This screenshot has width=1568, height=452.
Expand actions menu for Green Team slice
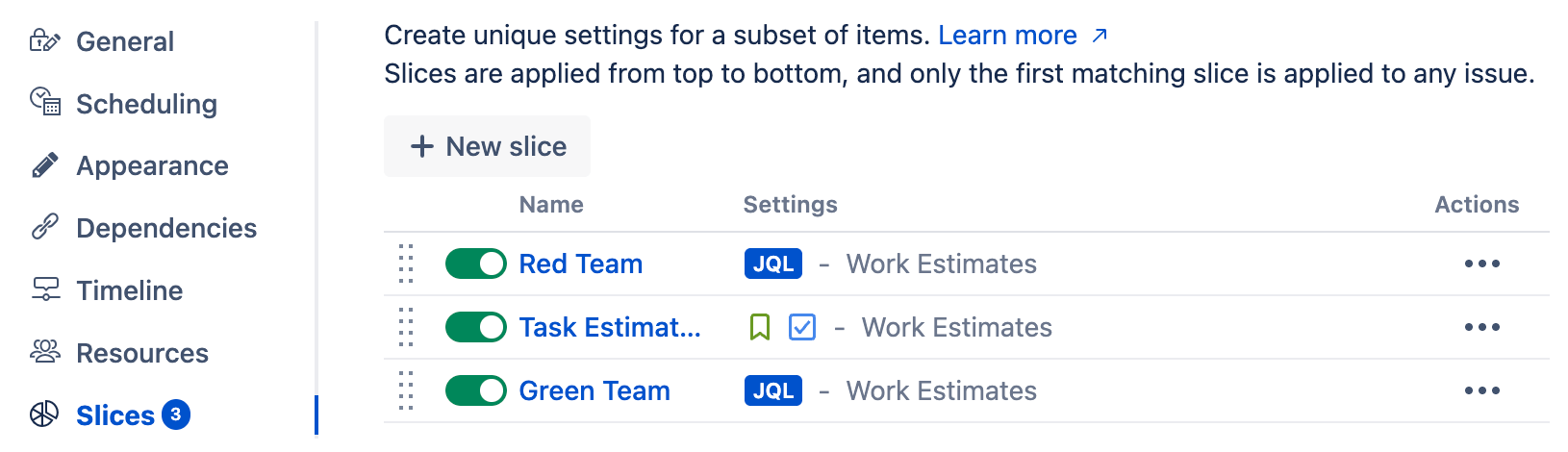click(1481, 390)
